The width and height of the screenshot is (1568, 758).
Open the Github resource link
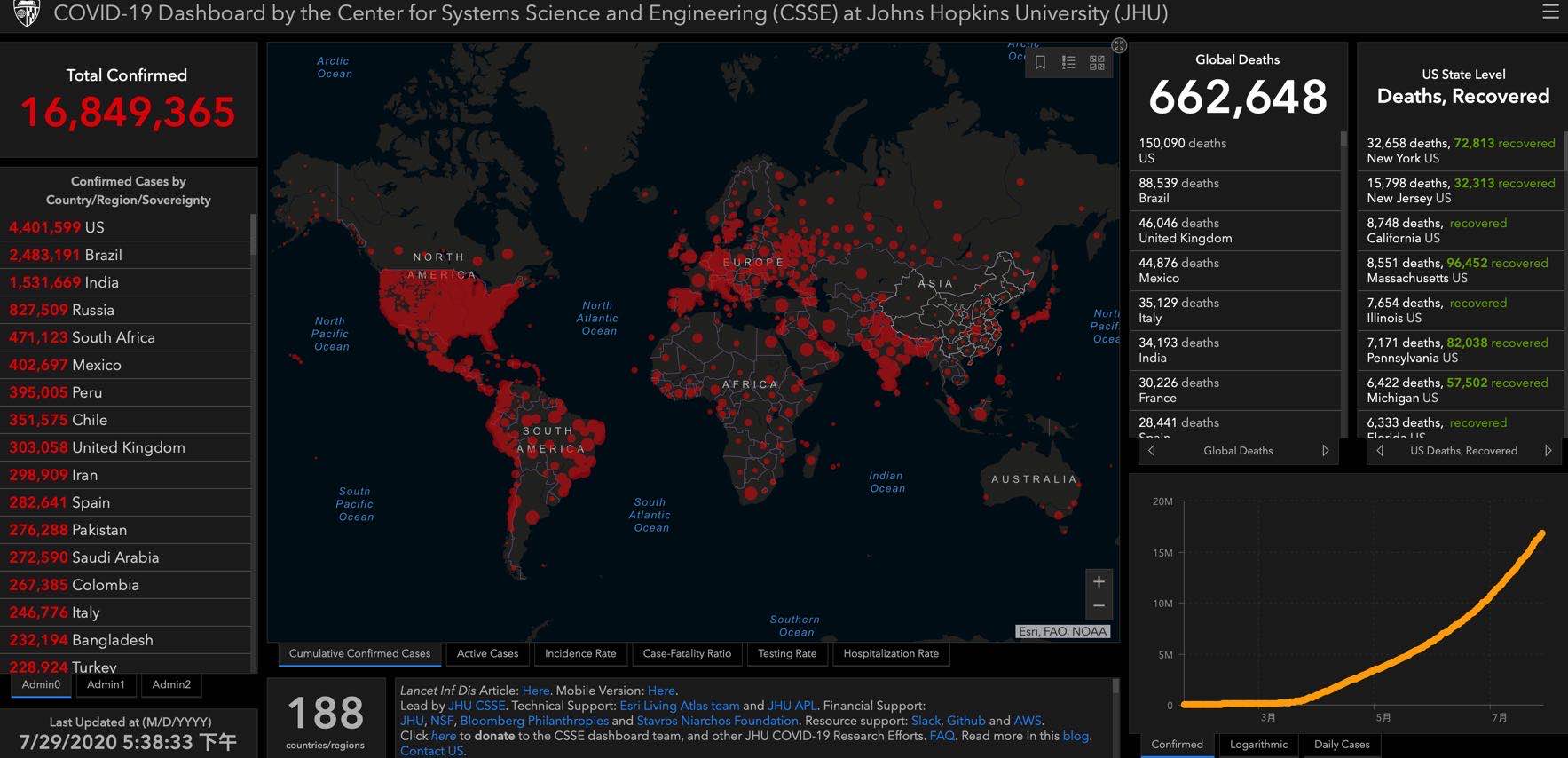click(965, 721)
